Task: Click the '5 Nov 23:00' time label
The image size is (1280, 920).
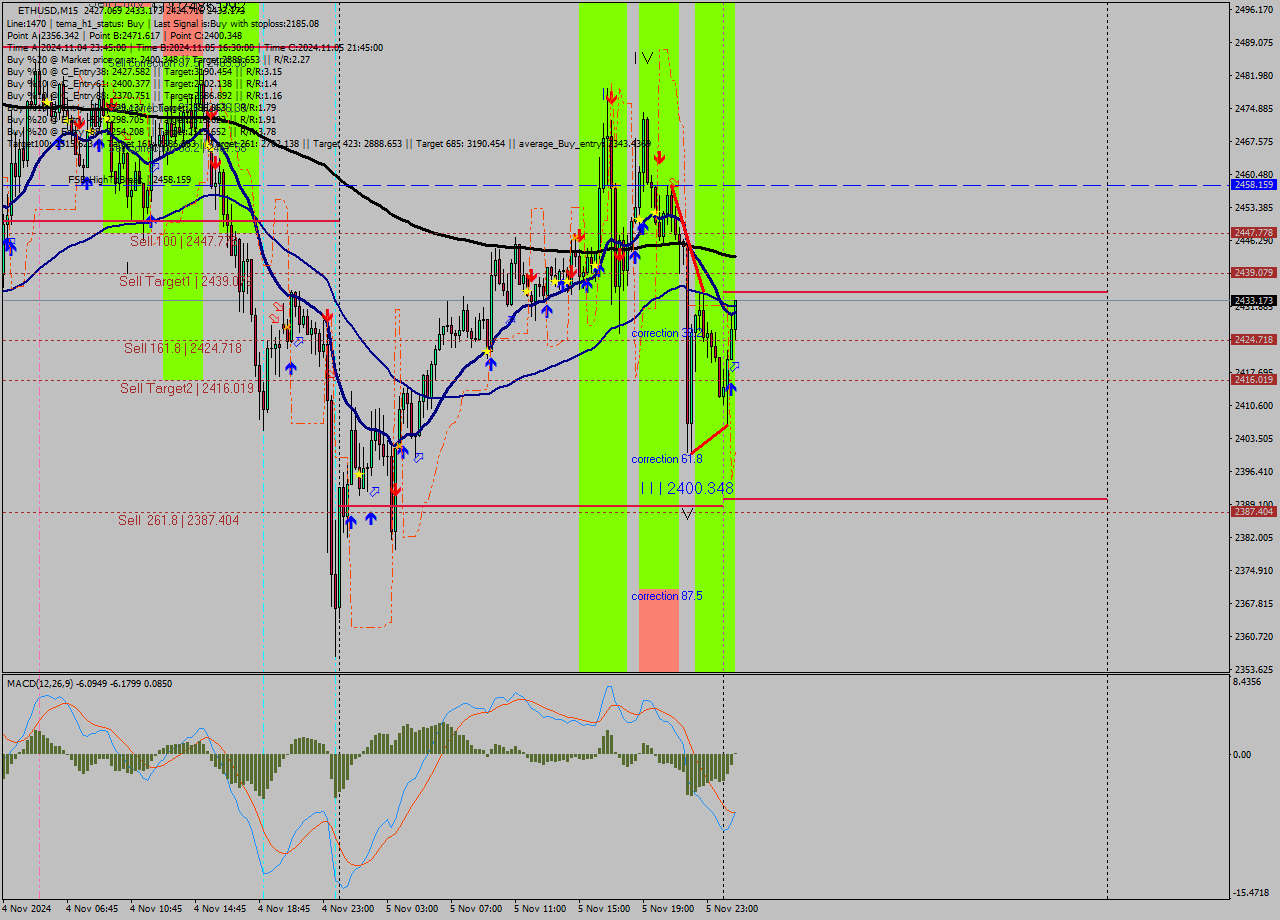Action: pos(732,909)
